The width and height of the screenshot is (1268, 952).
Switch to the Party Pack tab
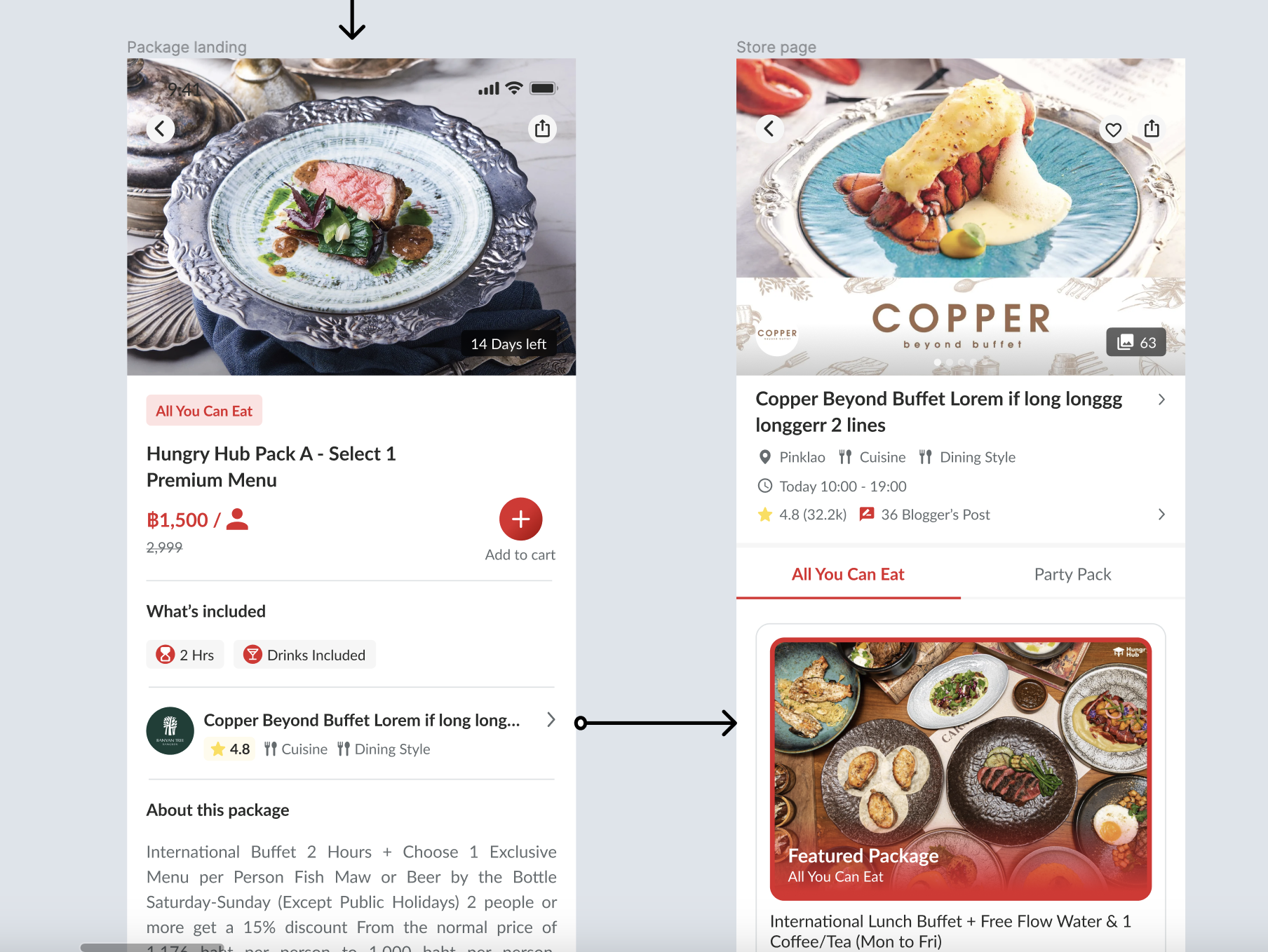point(1072,574)
